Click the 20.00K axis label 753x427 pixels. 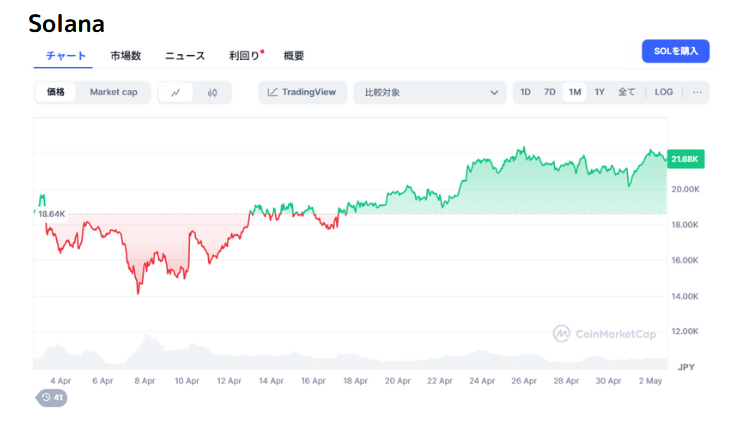685,189
